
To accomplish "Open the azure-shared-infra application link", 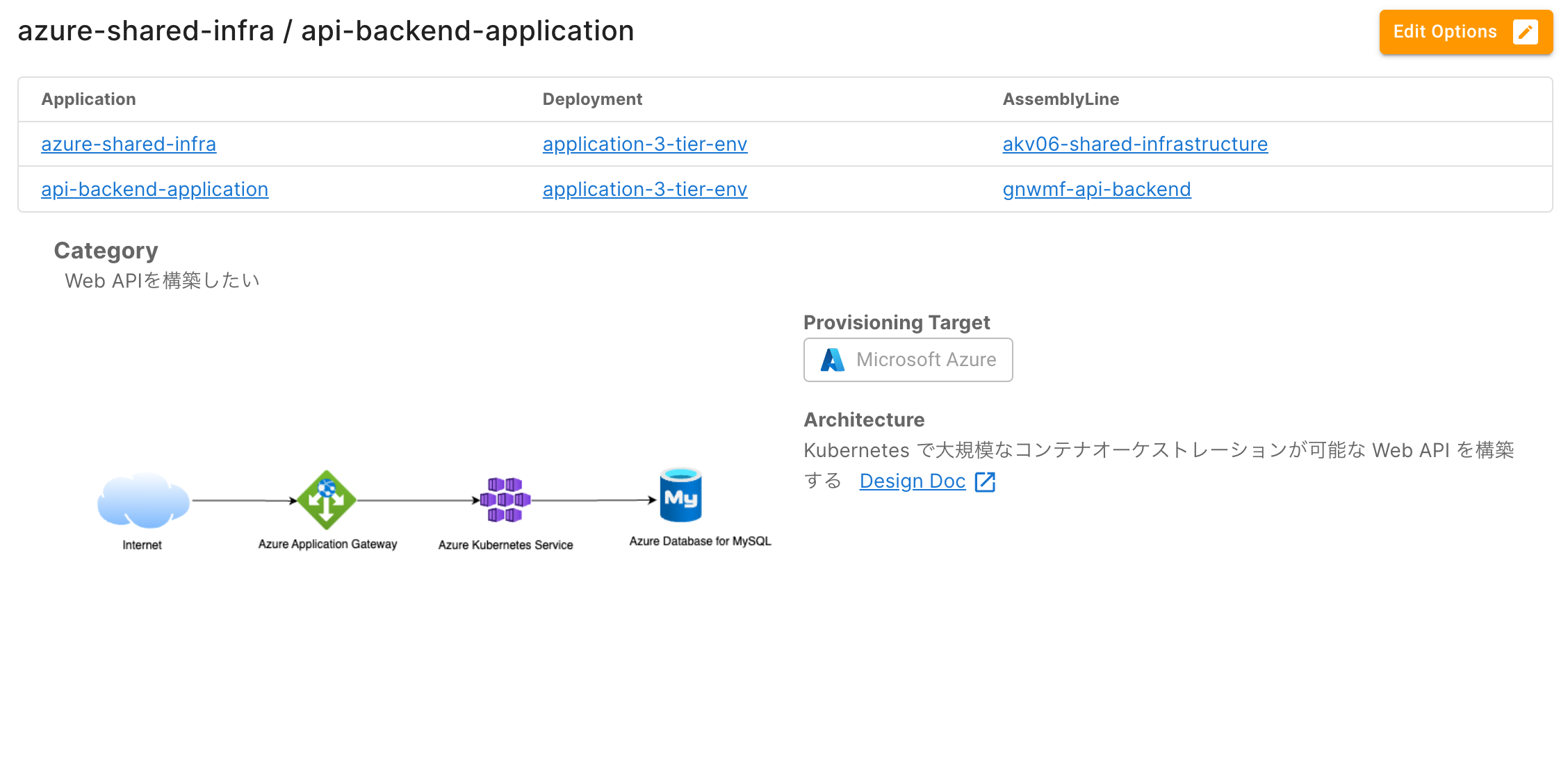I will [x=129, y=144].
